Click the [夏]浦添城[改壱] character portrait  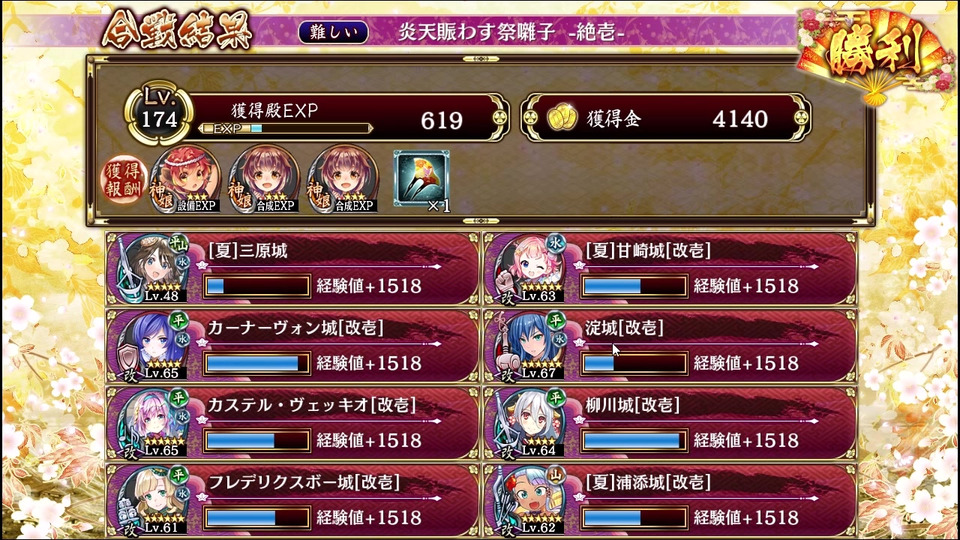pyautogui.click(x=531, y=500)
